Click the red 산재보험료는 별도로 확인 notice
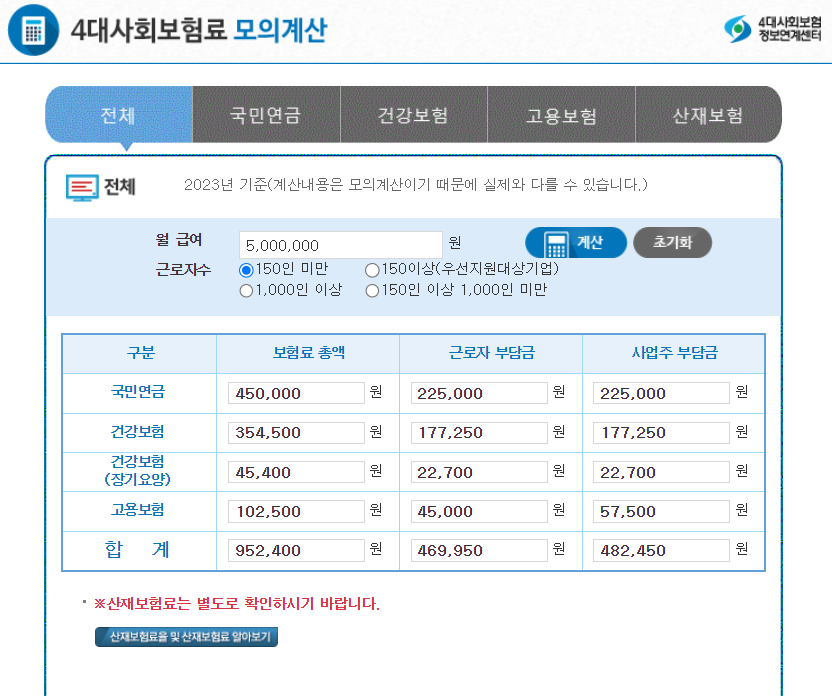Screen dimensions: 832x696 [237, 604]
